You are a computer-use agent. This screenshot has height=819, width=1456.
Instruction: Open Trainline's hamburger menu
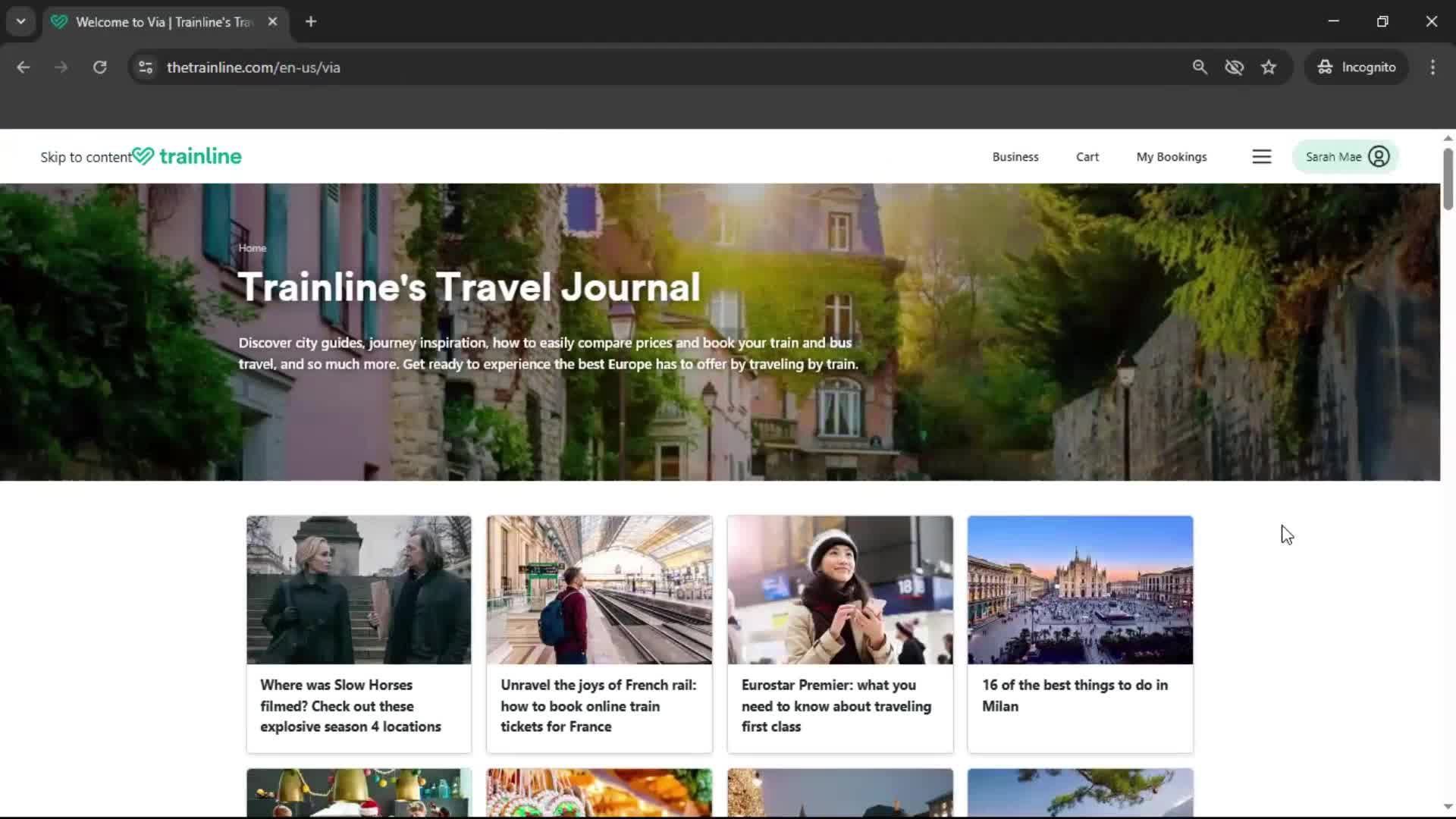click(1261, 156)
